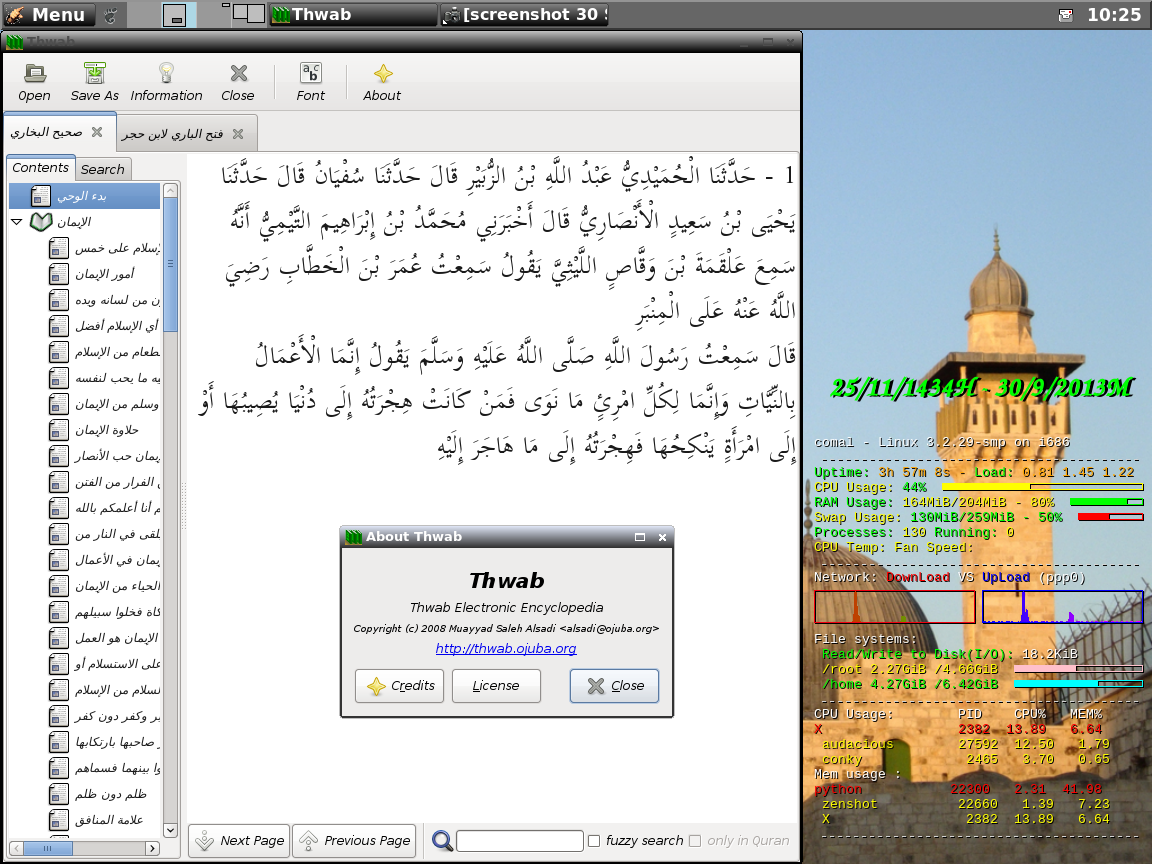
Task: Open the panel Menu button
Action: (48, 14)
